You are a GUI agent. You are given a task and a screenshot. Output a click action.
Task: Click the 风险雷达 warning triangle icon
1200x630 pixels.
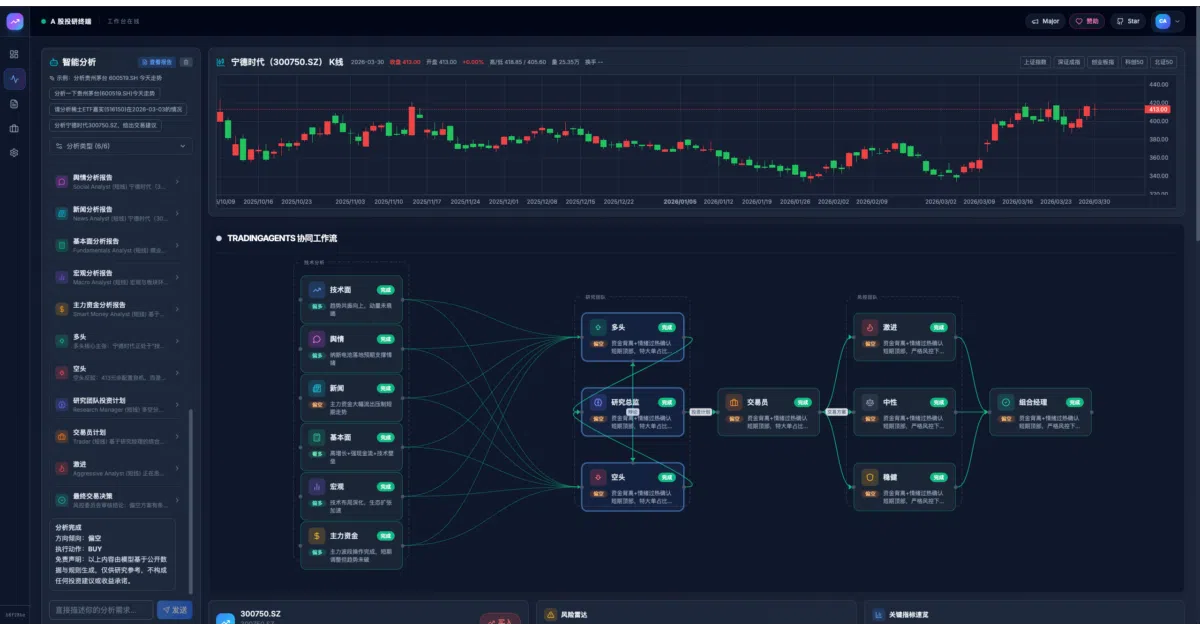click(x=550, y=615)
